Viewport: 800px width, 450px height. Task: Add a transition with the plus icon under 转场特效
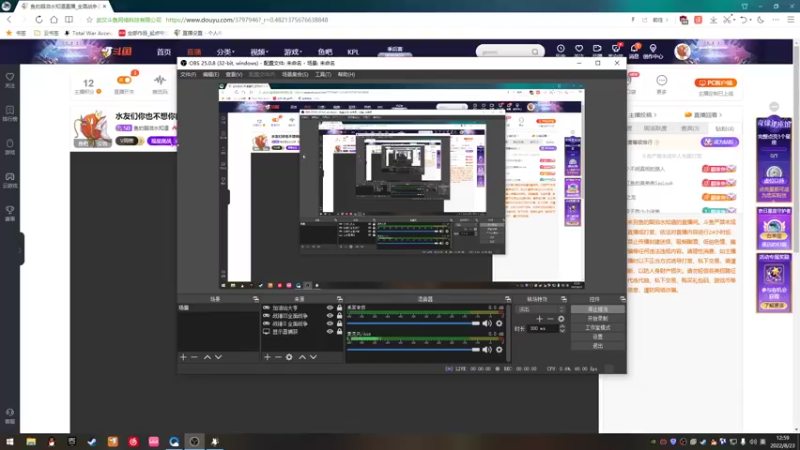[x=539, y=319]
